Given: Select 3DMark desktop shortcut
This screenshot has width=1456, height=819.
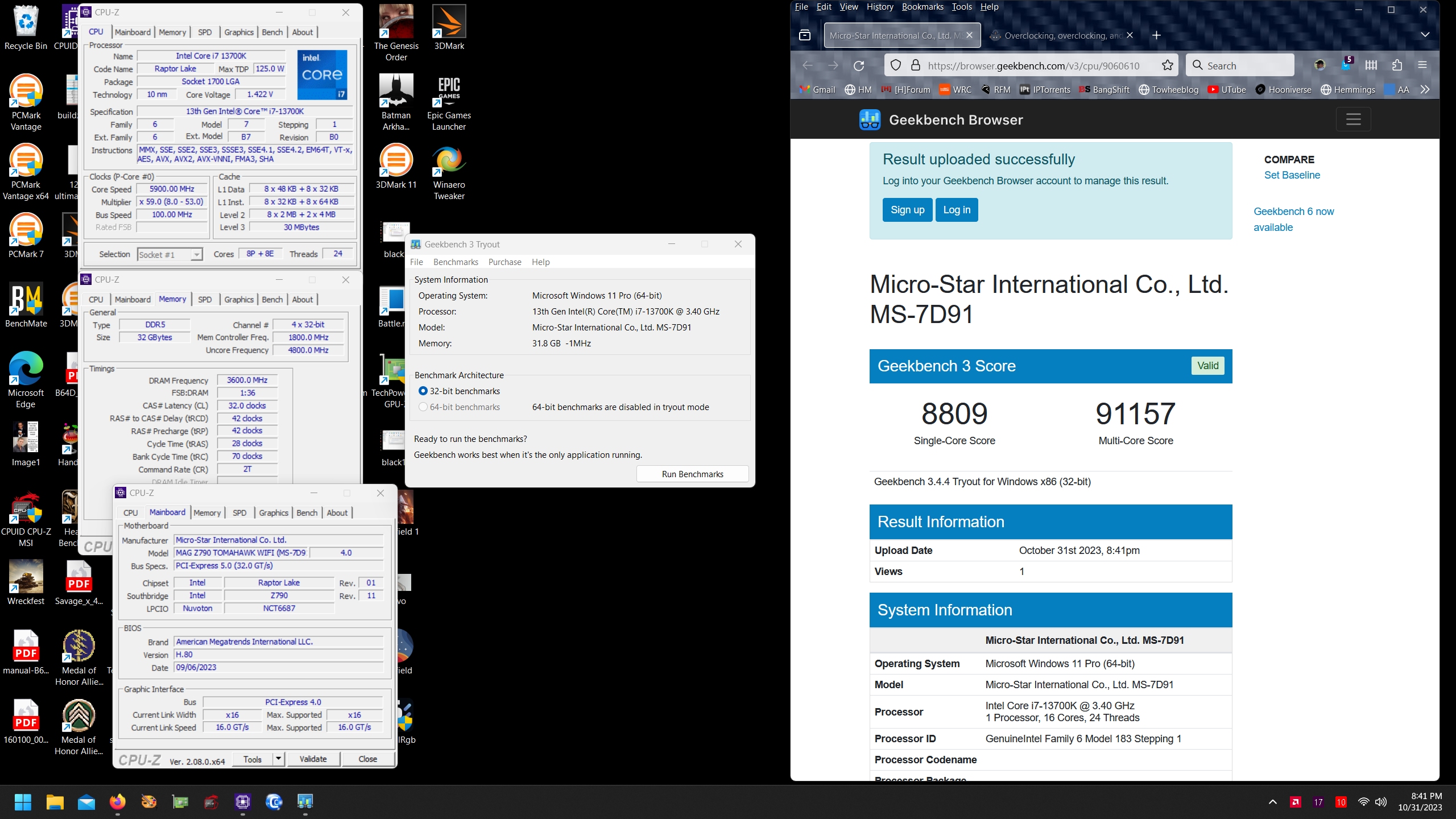Looking at the screenshot, I should pos(449,28).
